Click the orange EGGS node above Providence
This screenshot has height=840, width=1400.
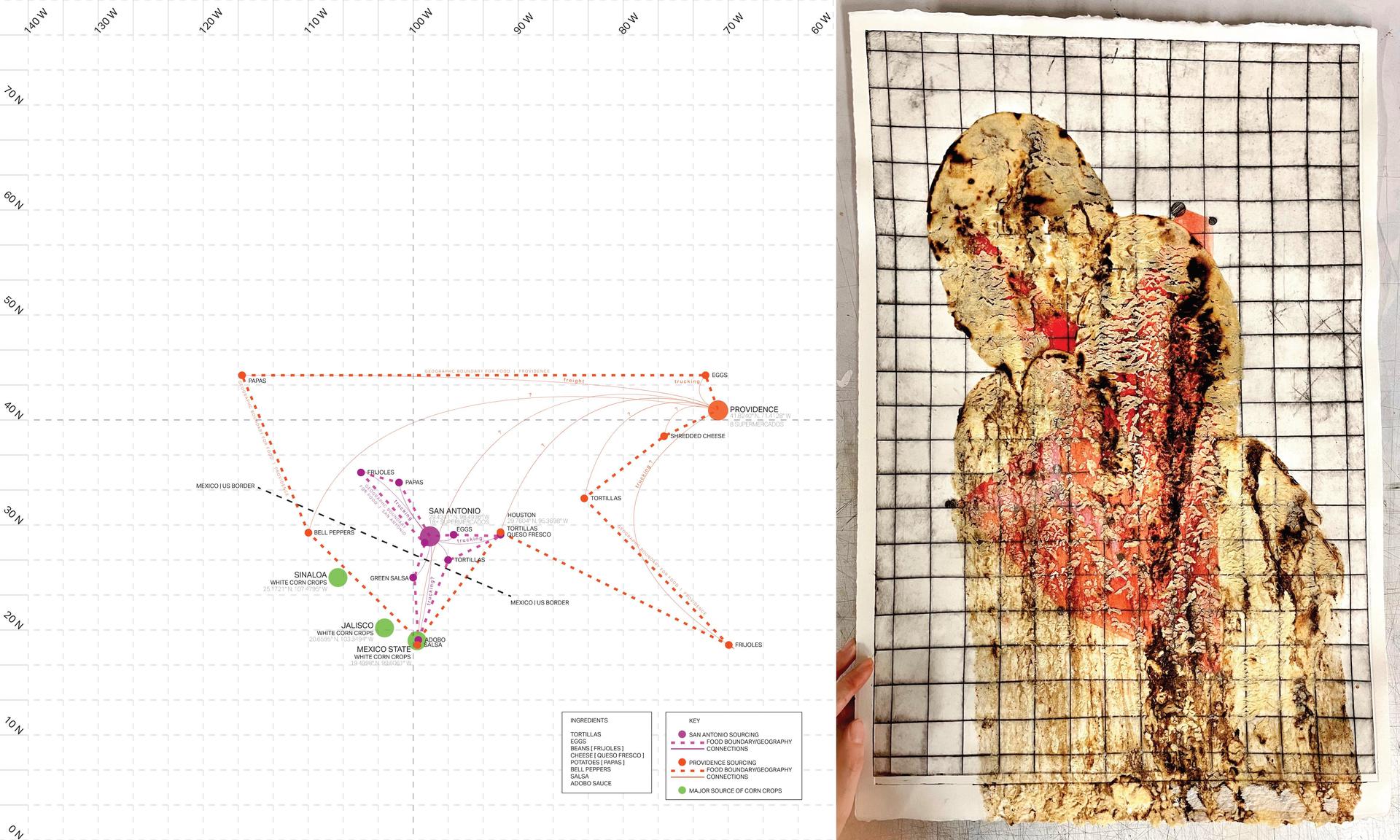click(705, 376)
